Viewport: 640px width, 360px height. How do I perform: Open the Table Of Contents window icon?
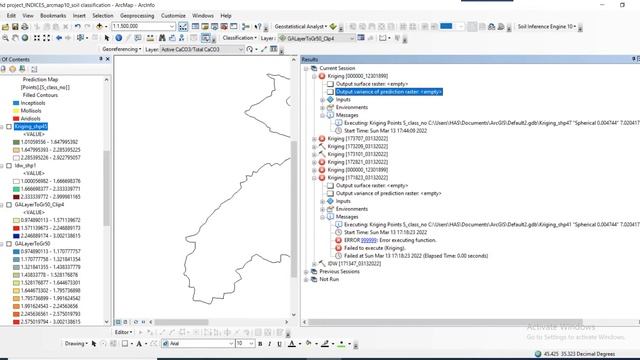pyautogui.click(x=196, y=27)
